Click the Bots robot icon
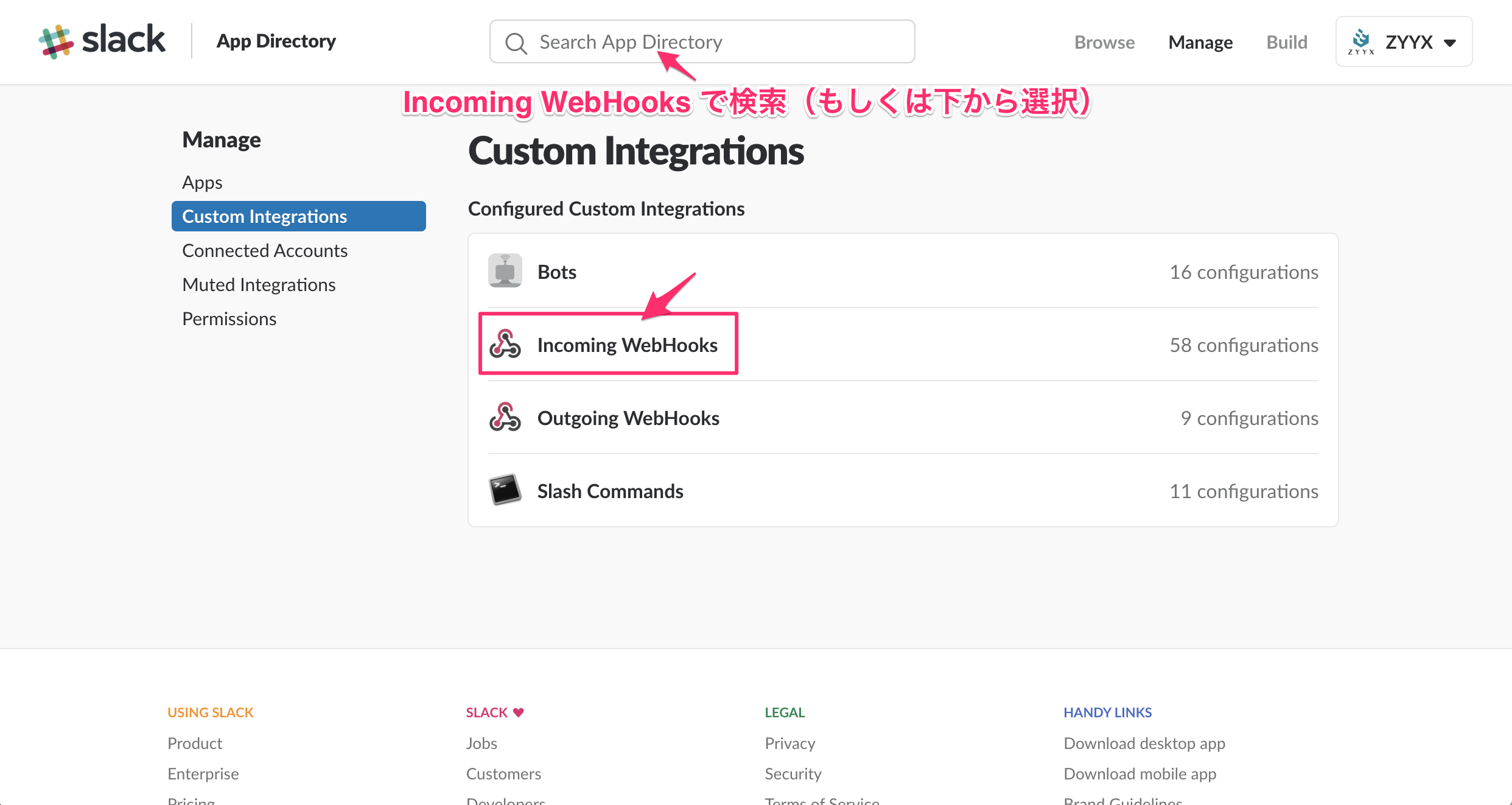Viewport: 1512px width, 805px height. pos(505,271)
